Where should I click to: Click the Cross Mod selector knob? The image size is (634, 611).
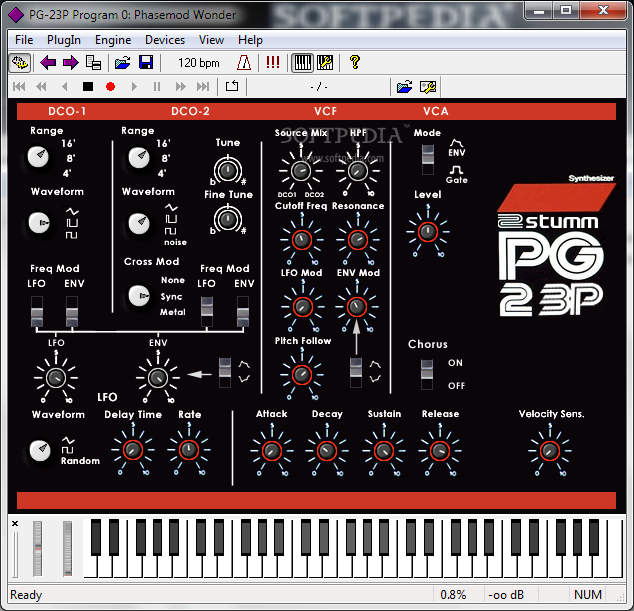tap(139, 296)
